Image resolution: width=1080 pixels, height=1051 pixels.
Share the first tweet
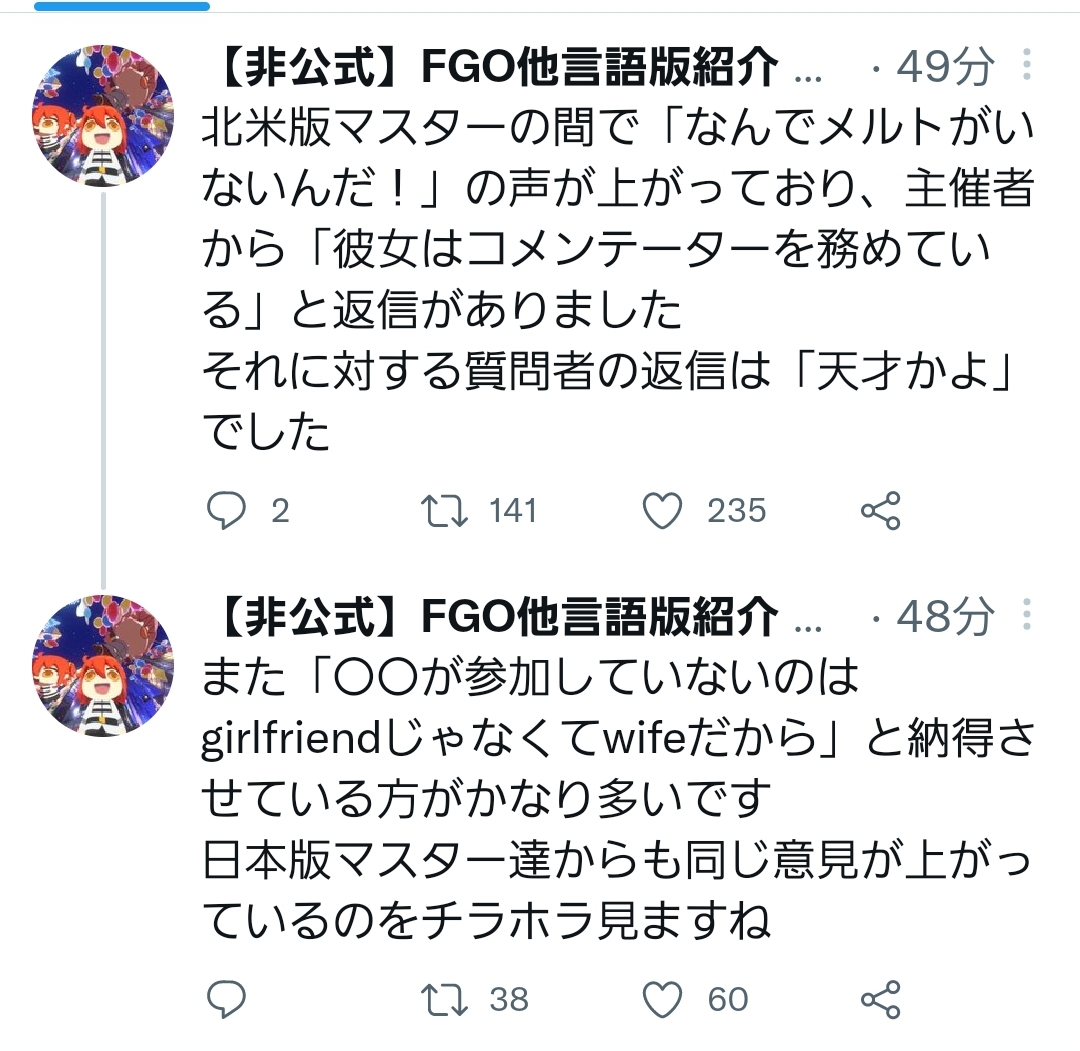coord(880,511)
